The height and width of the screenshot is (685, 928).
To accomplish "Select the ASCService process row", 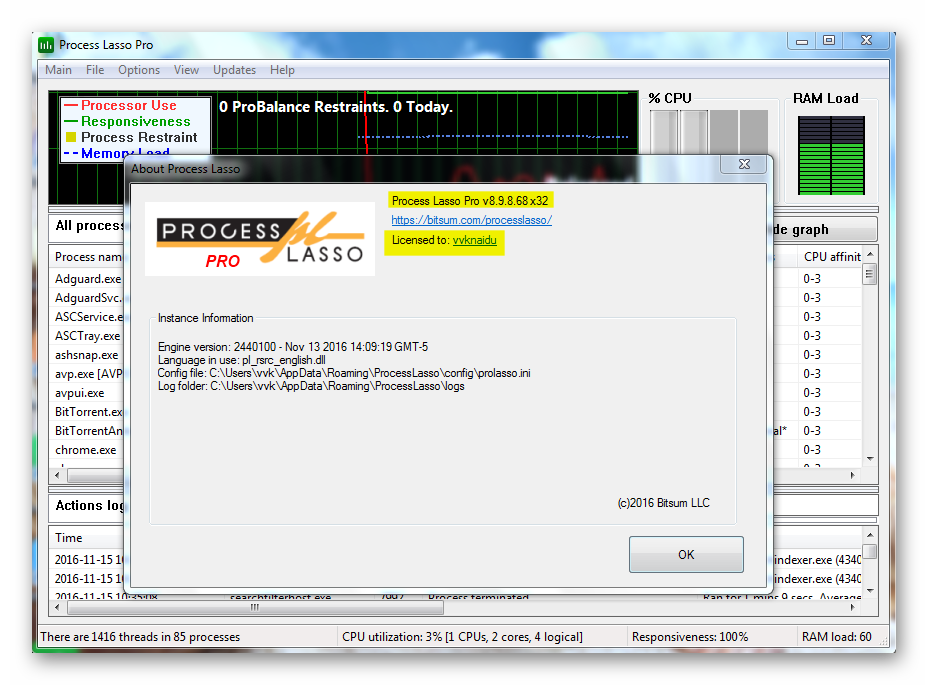I will [x=88, y=317].
